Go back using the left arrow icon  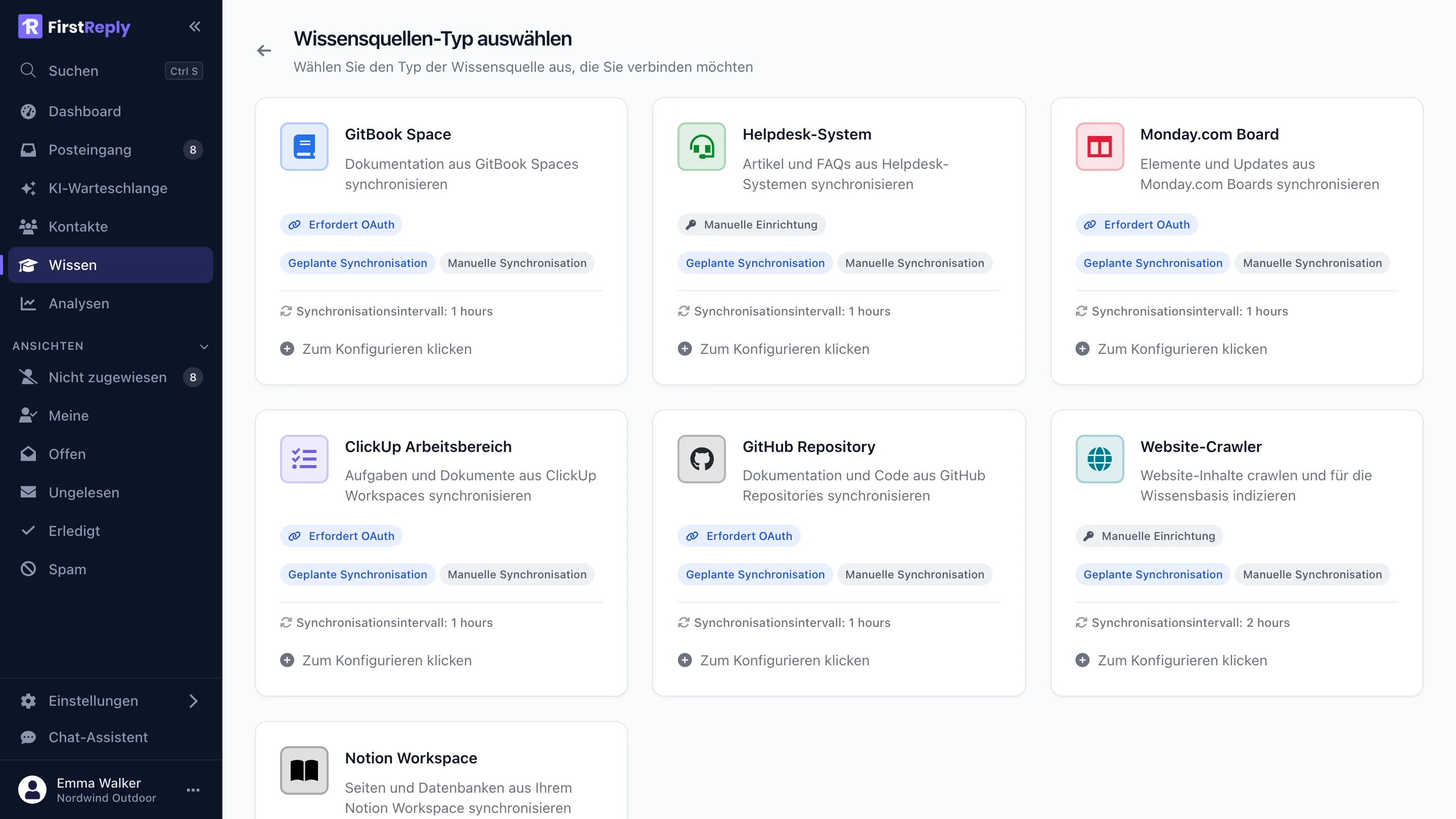(x=264, y=51)
